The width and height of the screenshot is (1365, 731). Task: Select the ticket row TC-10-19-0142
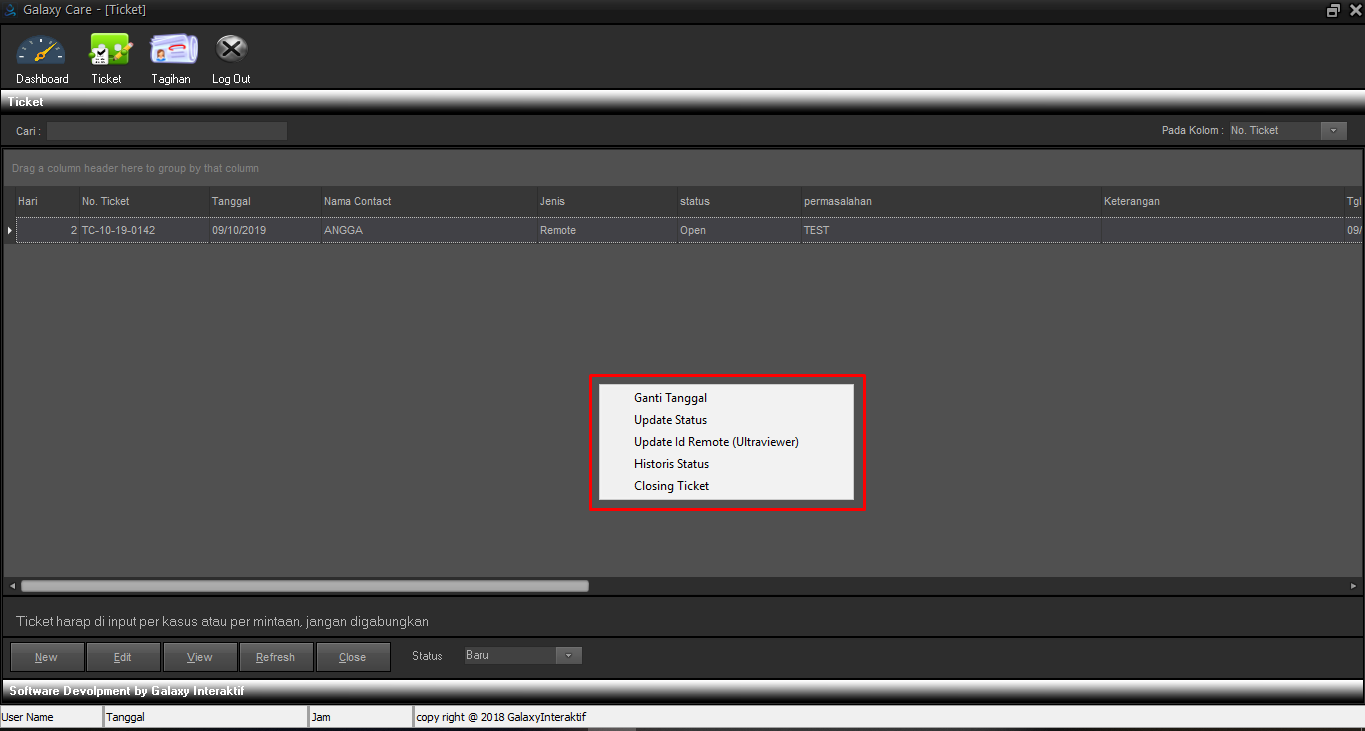coord(118,231)
